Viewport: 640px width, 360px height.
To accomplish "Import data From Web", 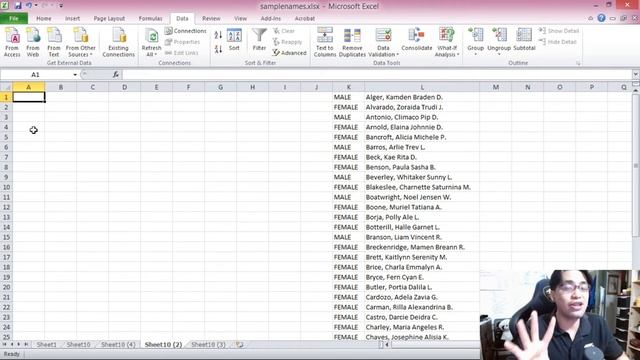I will pyautogui.click(x=33, y=42).
